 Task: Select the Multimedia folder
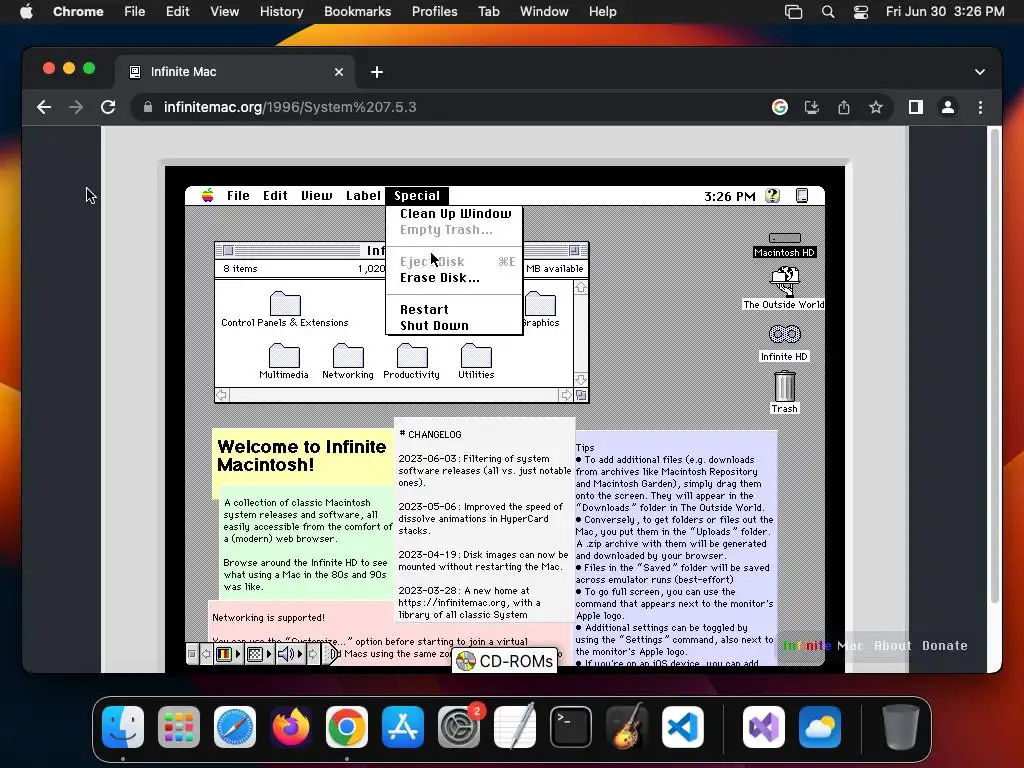(284, 356)
